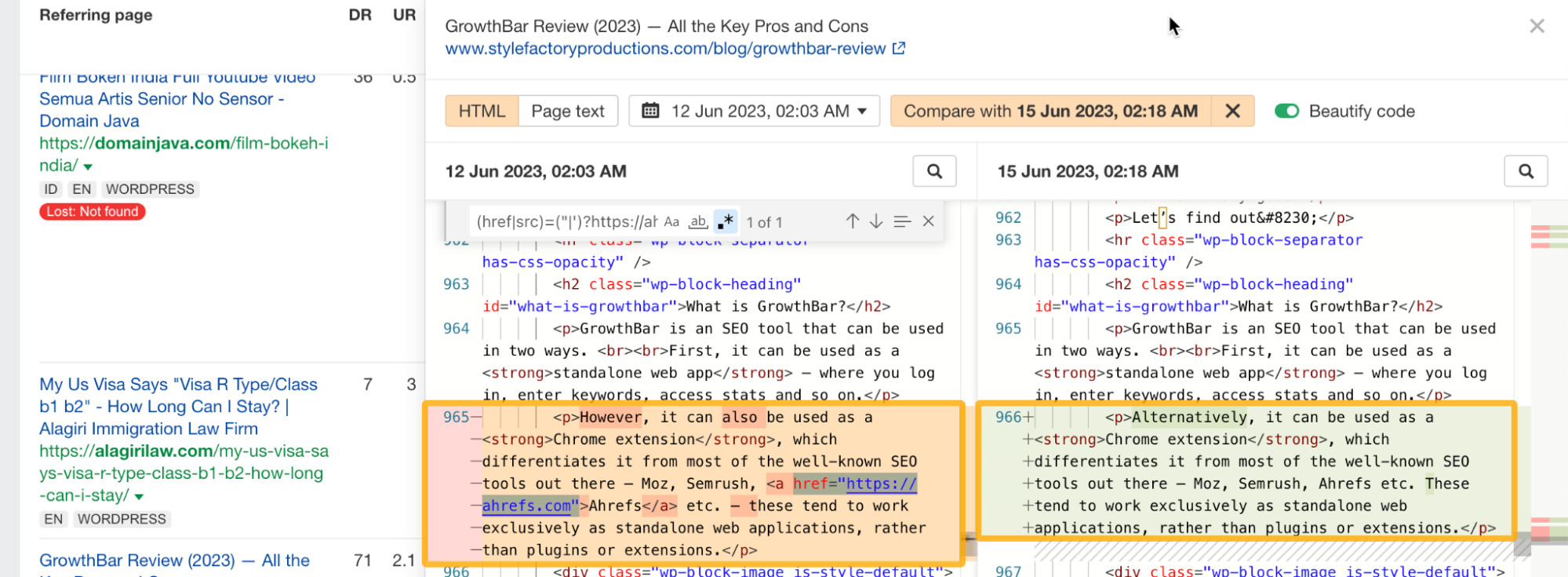Screen dimensions: 1568x577
Task: Click line number 966 in right diff
Action: tap(1009, 417)
